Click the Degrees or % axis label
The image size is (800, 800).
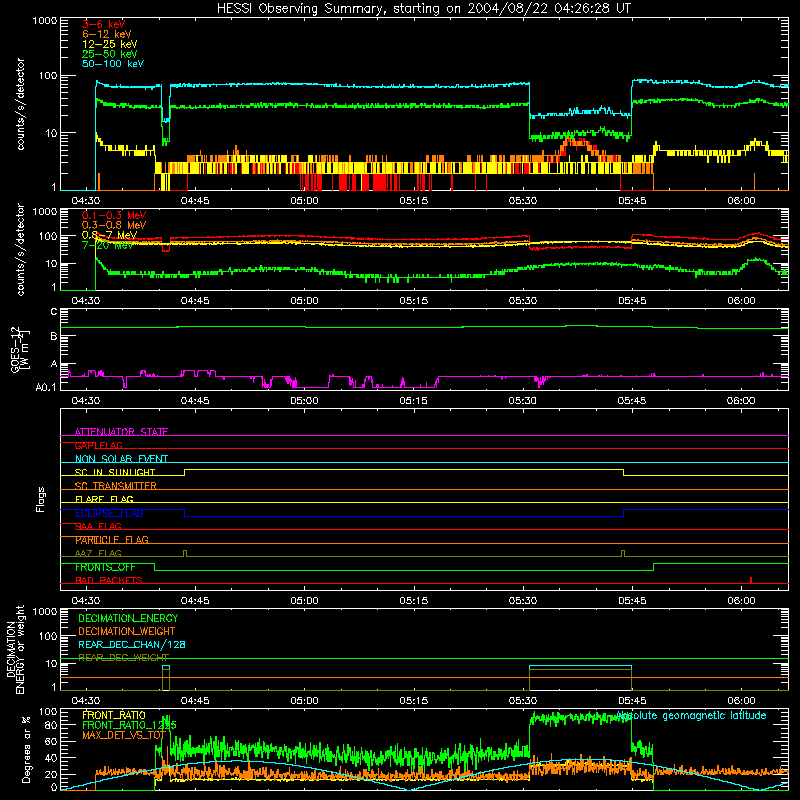point(26,749)
